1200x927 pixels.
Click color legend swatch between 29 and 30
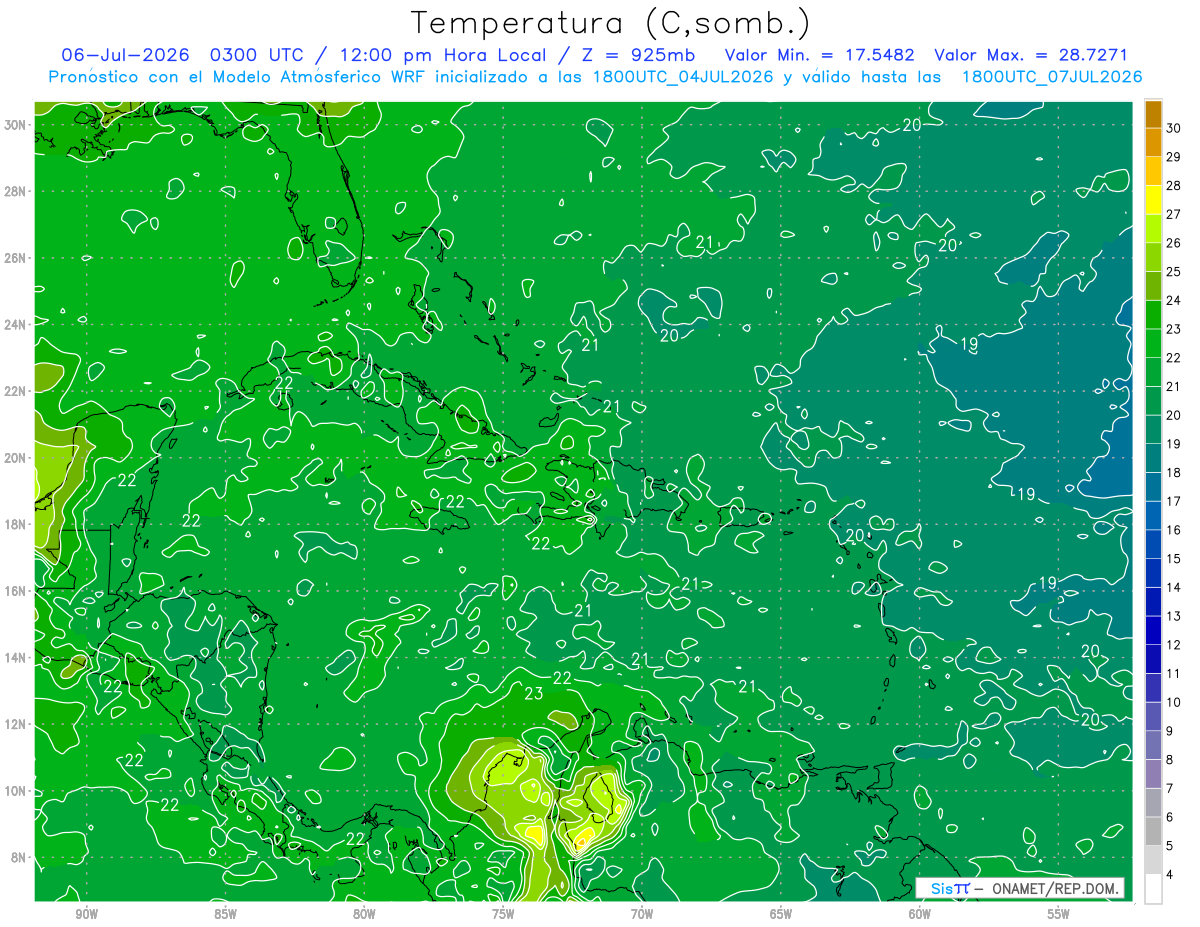1153,142
